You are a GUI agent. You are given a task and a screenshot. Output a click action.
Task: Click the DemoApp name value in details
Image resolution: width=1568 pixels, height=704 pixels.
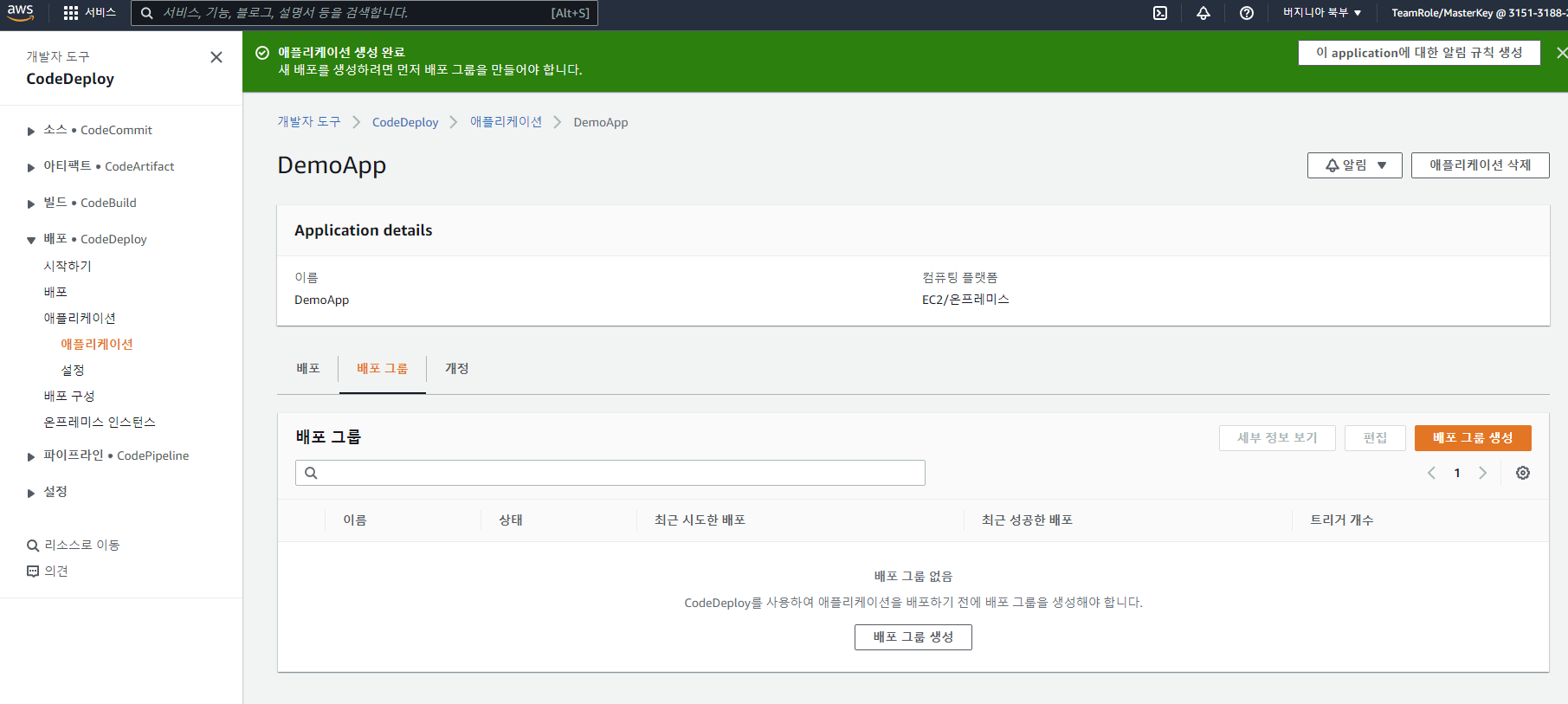tap(322, 300)
